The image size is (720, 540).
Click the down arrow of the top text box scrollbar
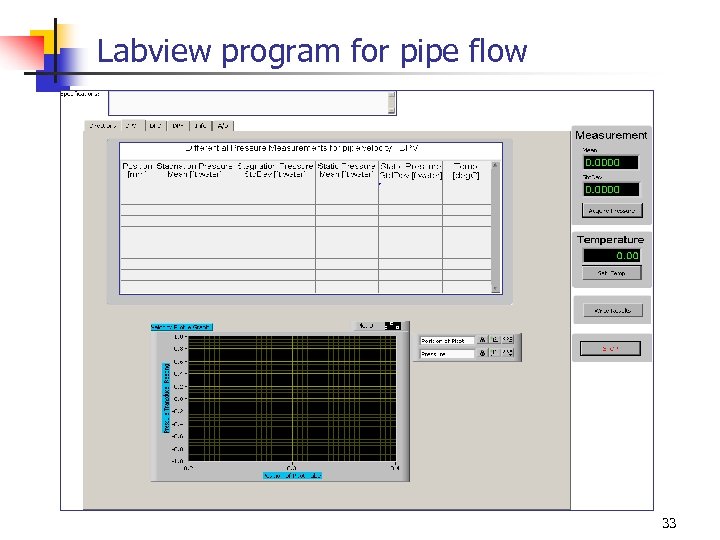(392, 110)
